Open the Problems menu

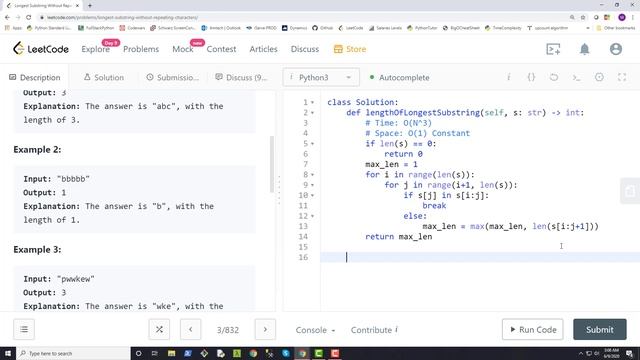[x=141, y=49]
